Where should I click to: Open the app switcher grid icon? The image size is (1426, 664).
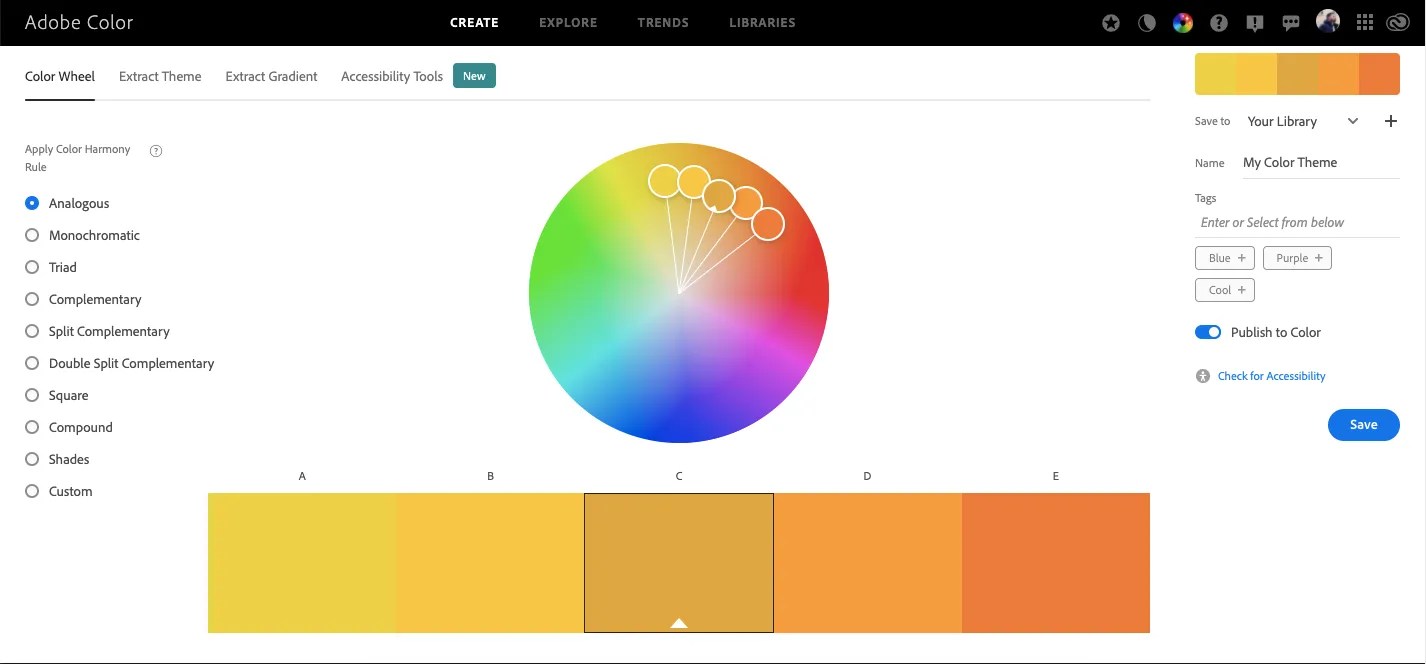[1364, 21]
